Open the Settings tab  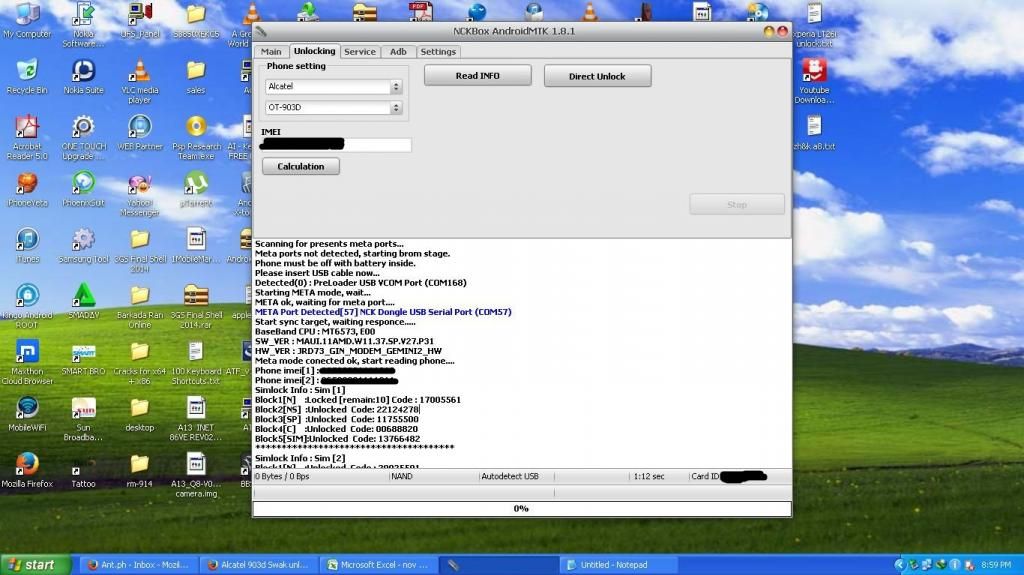tap(438, 52)
